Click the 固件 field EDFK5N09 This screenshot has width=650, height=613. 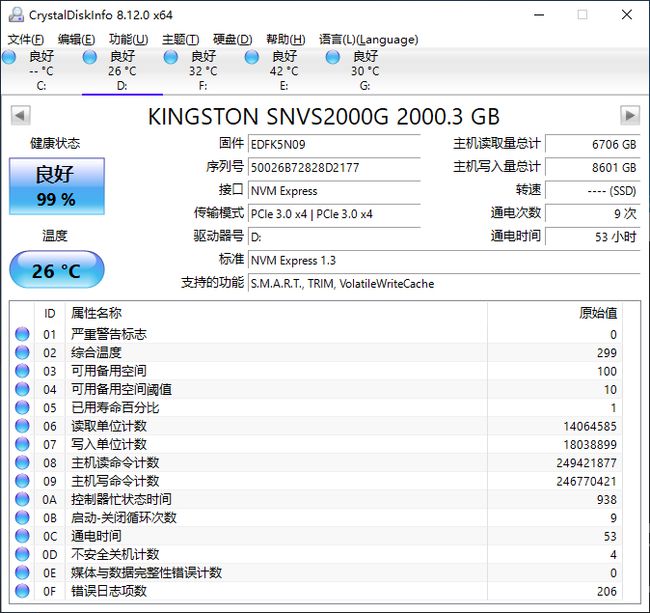point(334,144)
